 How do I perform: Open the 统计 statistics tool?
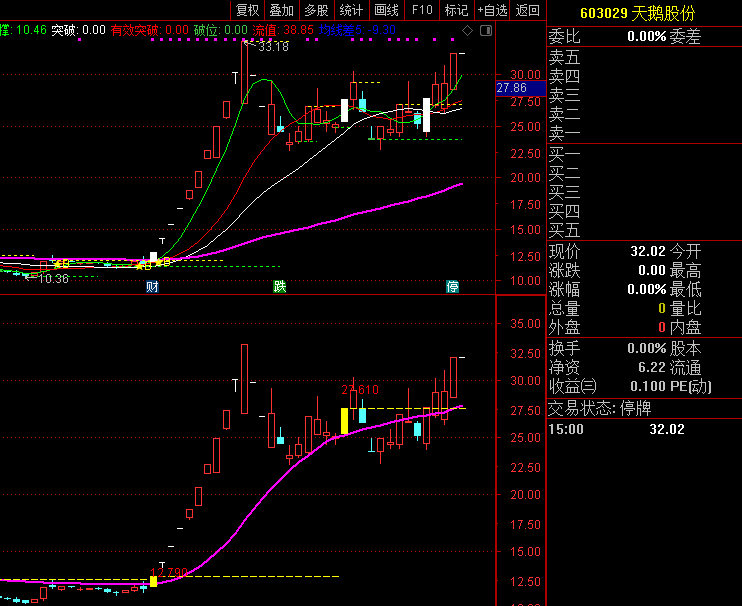point(351,10)
